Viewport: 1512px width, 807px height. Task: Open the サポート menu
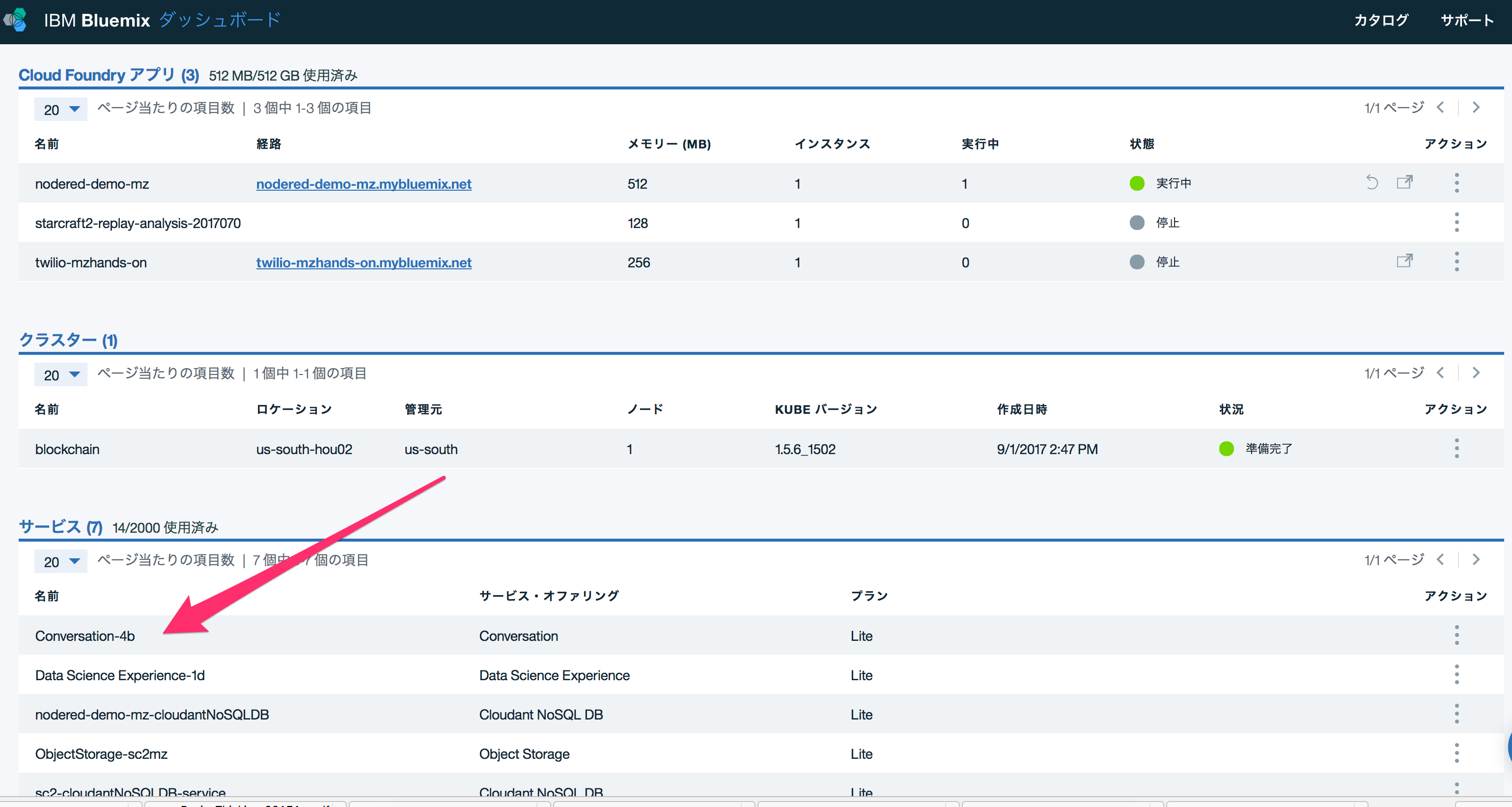point(1466,21)
